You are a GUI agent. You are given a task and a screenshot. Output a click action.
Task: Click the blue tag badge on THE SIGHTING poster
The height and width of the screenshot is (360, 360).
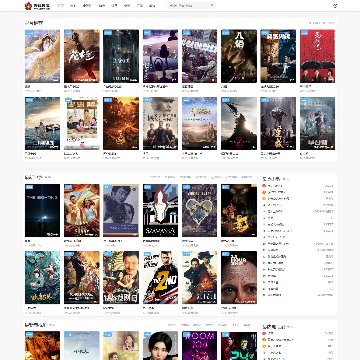click(29, 187)
